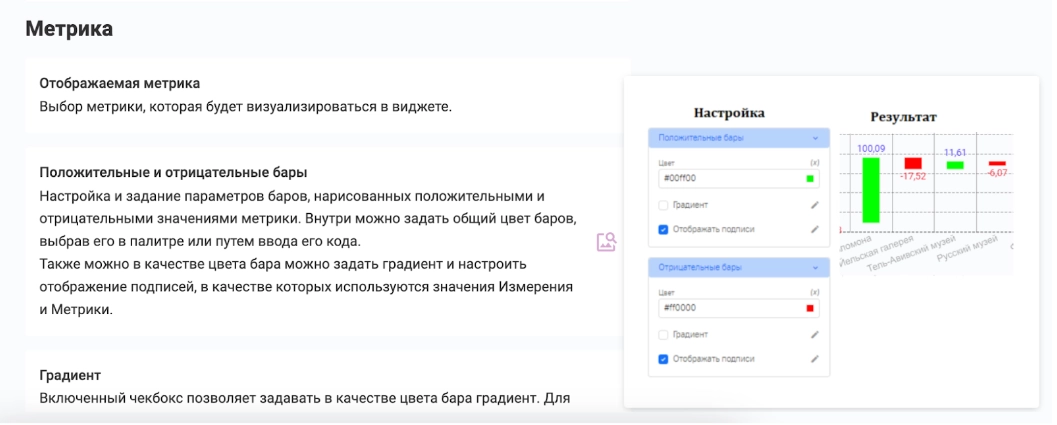The width and height of the screenshot is (1057, 425).
Task: Uncheck Отображать подписи for positive bars
Action: [663, 229]
